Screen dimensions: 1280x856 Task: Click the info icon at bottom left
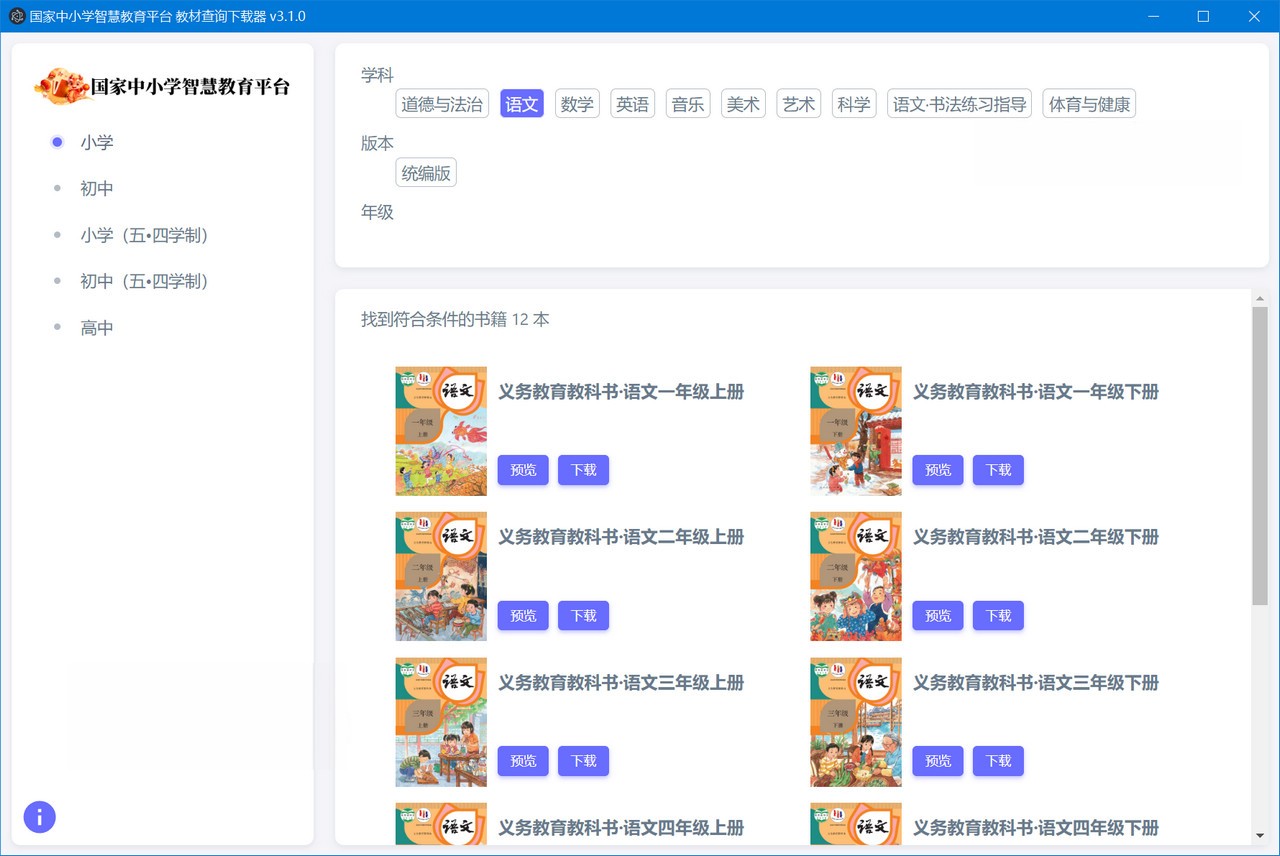(x=39, y=817)
